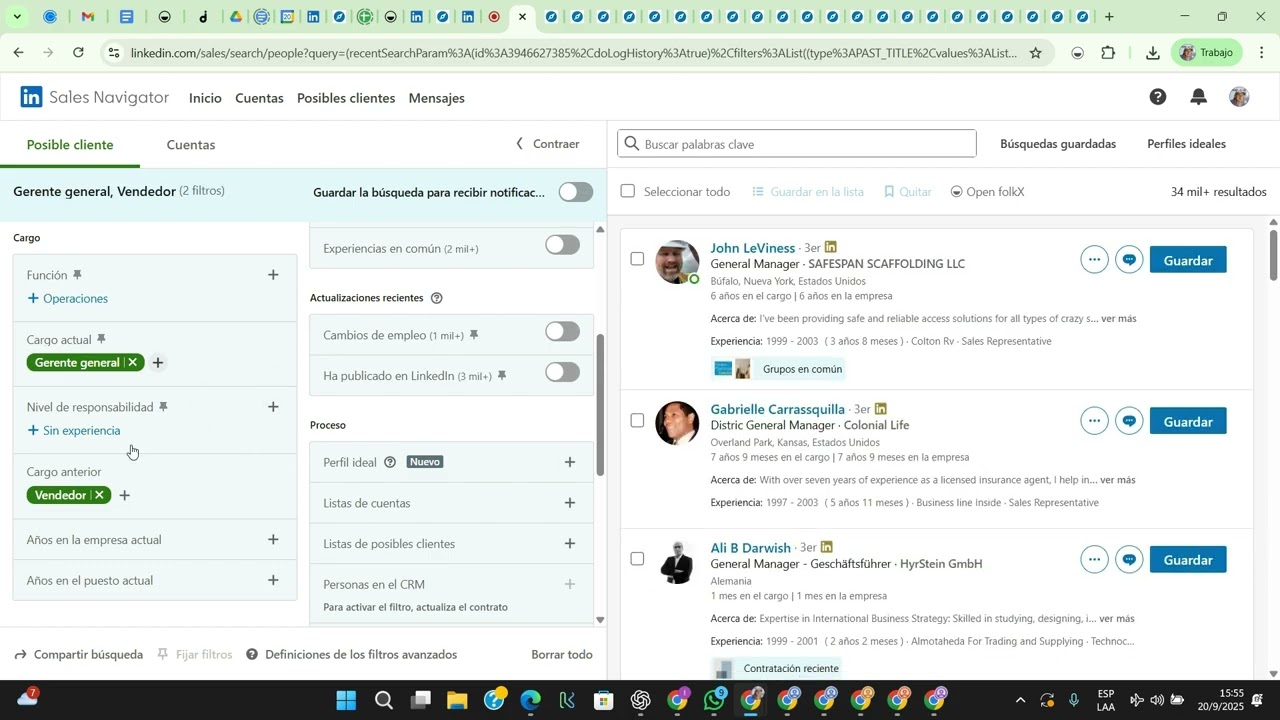Expand the Nivel de responsabilidad filter

coord(273,407)
